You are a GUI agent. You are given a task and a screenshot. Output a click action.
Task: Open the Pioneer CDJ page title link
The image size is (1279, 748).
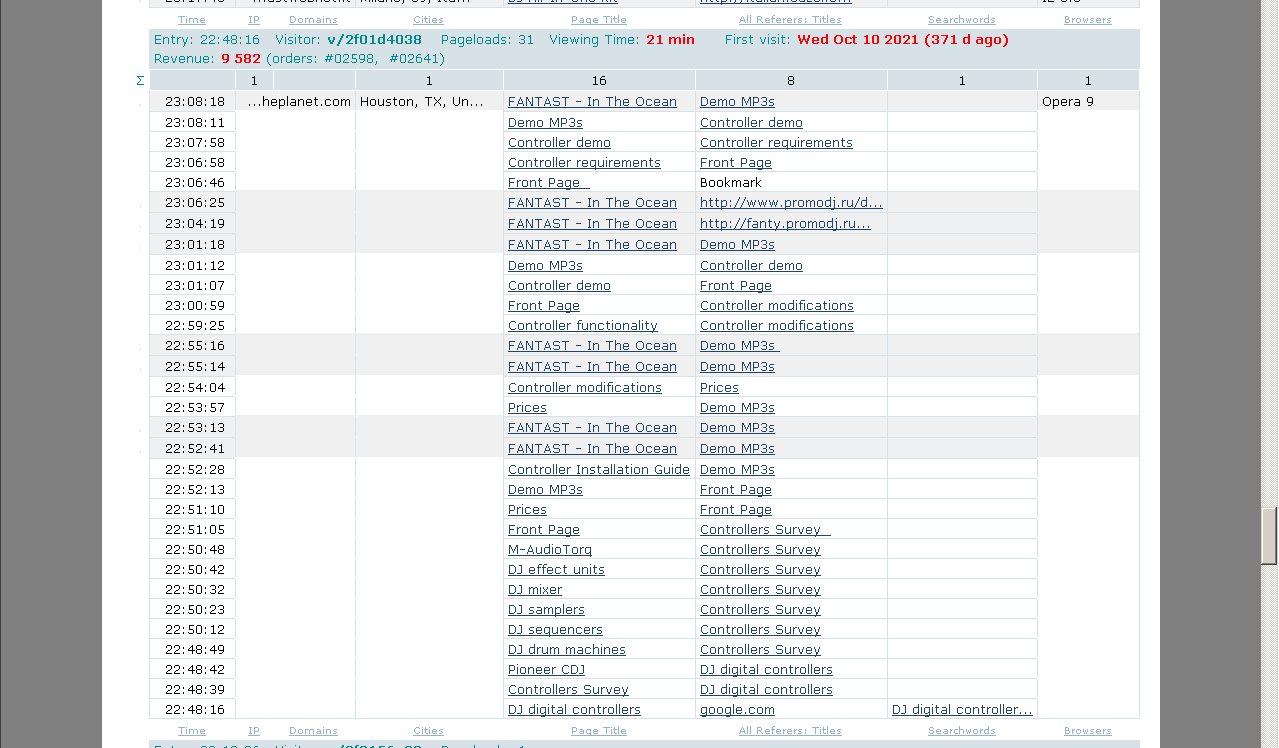546,670
